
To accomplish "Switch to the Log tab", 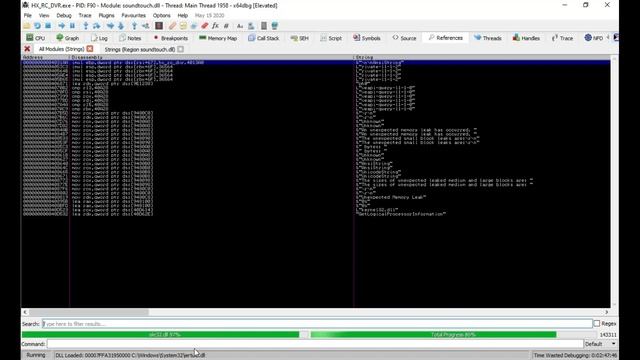I will [x=99, y=38].
